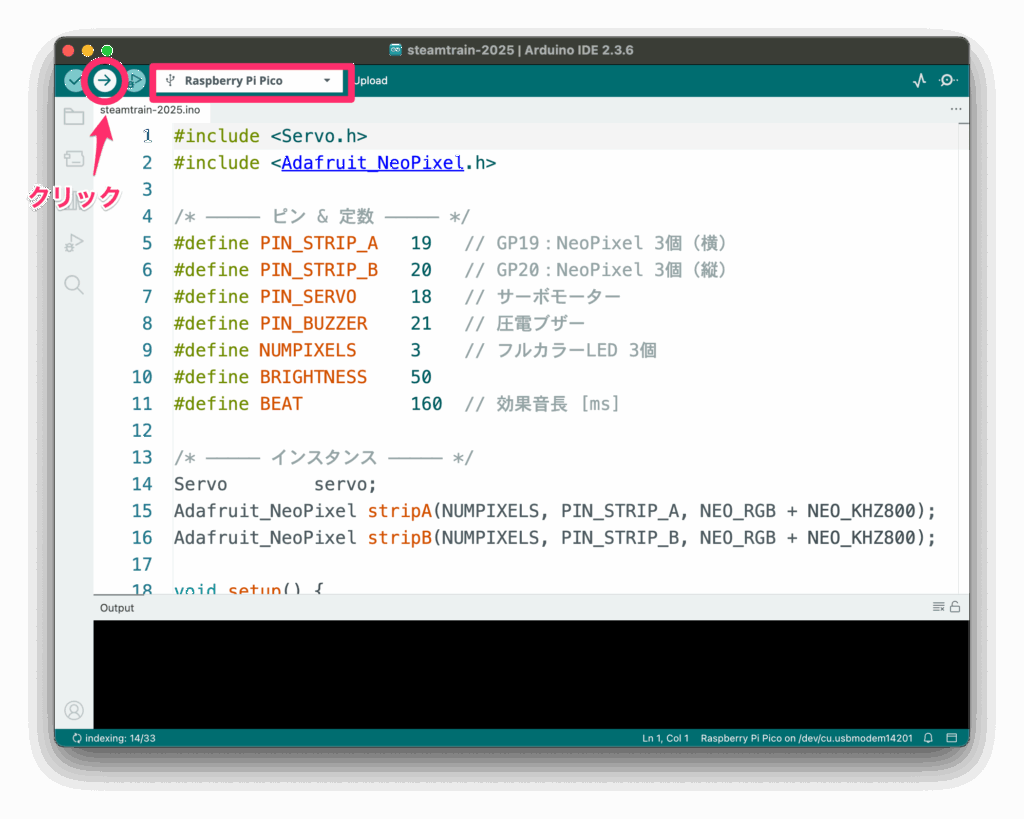This screenshot has width=1024, height=819.
Task: Toggle the bottom panel from status bar
Action: click(x=952, y=738)
